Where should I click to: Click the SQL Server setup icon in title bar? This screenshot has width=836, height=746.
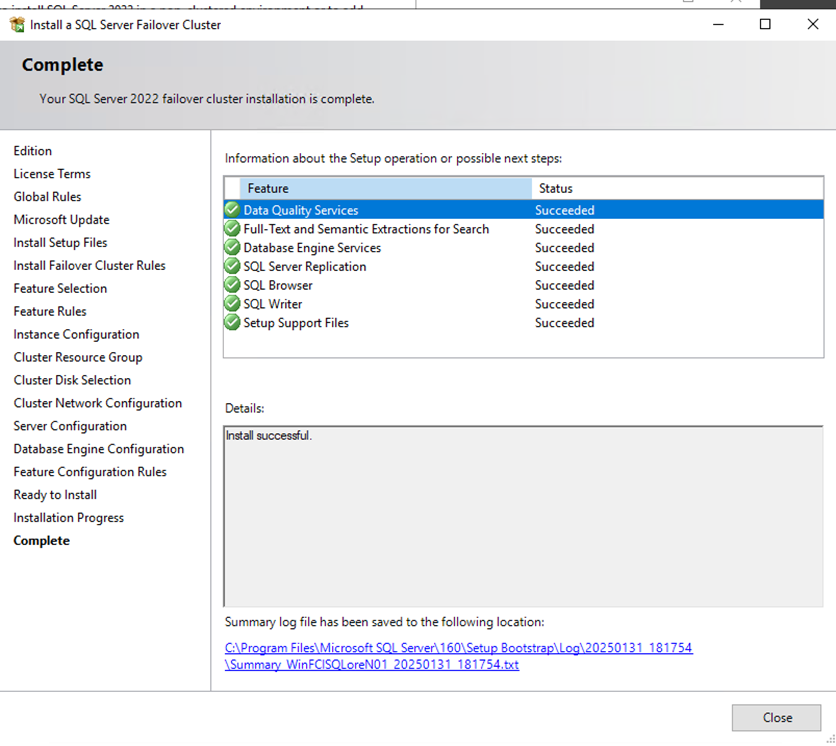click(16, 24)
